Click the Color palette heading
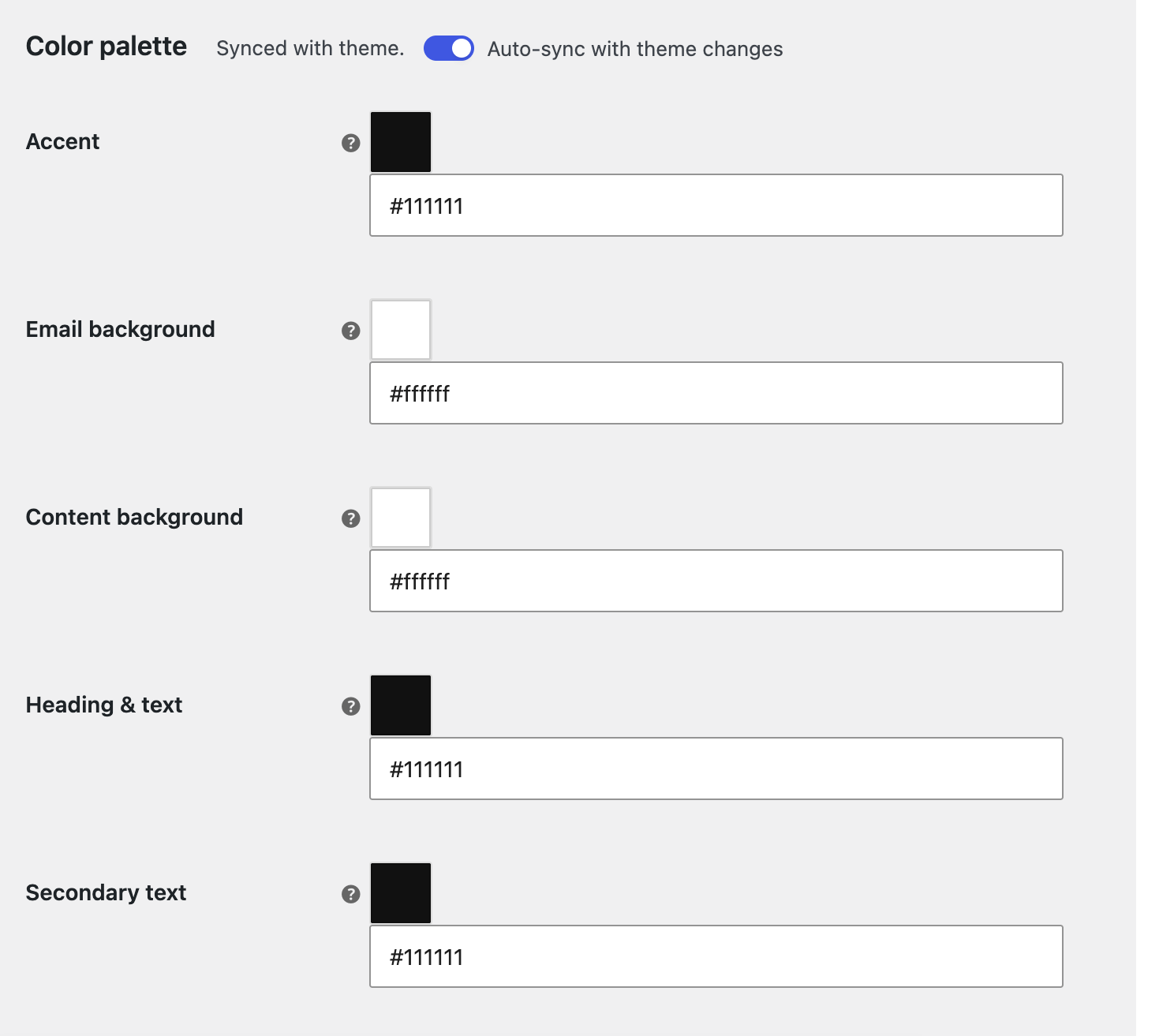1174x1036 pixels. click(x=107, y=47)
